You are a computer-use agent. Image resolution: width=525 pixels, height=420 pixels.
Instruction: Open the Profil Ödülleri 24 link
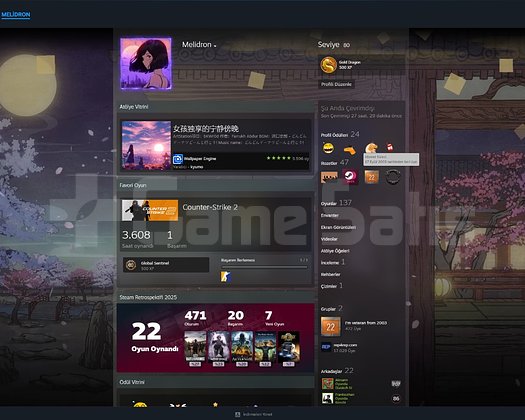click(340, 135)
